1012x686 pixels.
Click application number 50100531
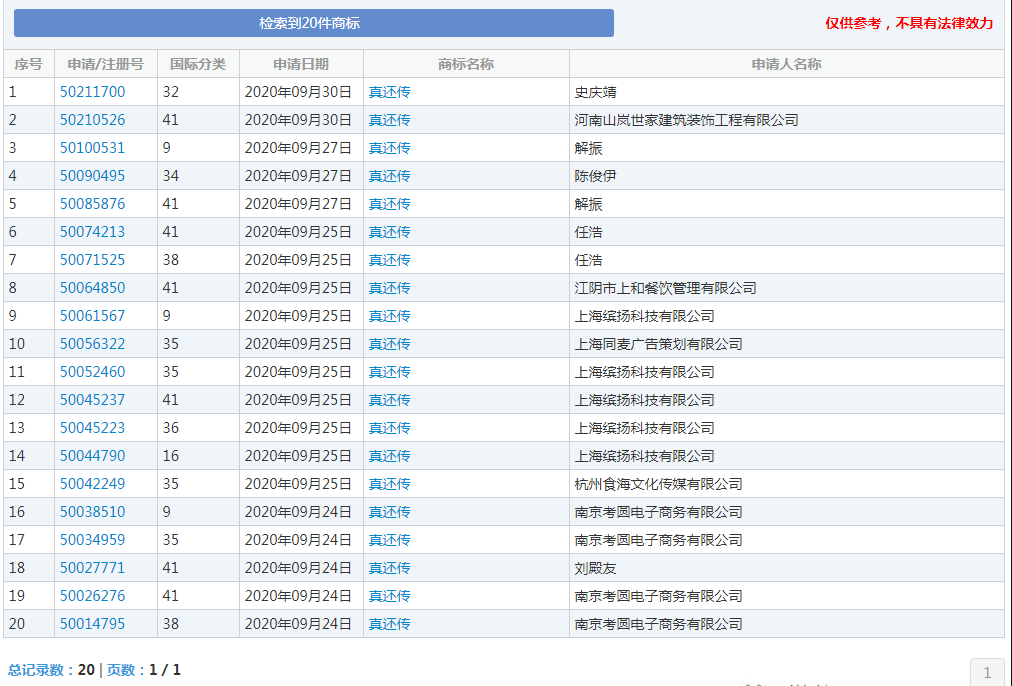point(92,148)
